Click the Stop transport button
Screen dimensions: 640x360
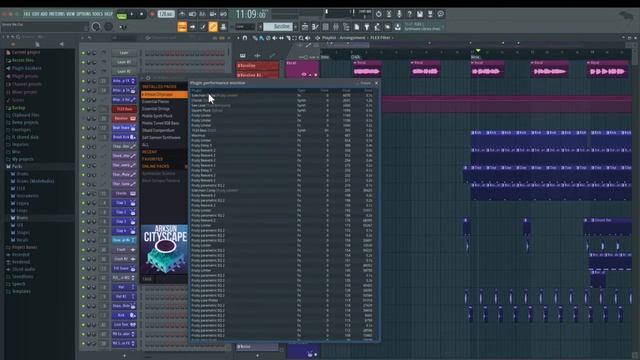tap(142, 14)
